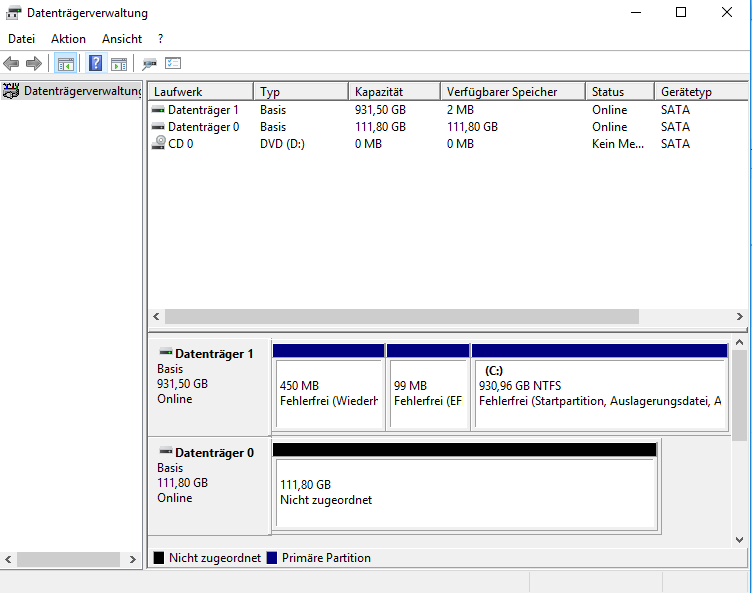Screen dimensions: 752x593
Task: Select the CD 0 list row name
Action: tap(181, 144)
